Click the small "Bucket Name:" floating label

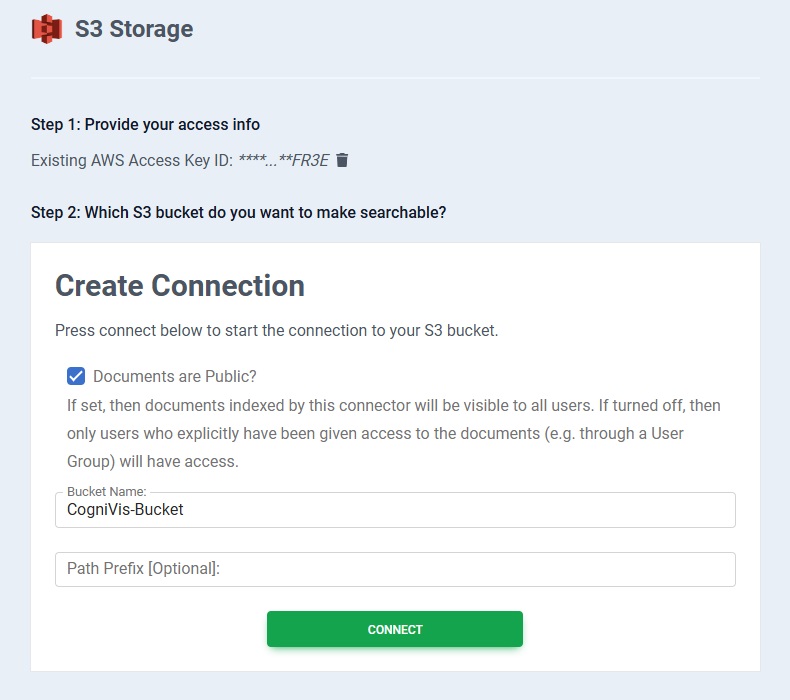pos(107,492)
